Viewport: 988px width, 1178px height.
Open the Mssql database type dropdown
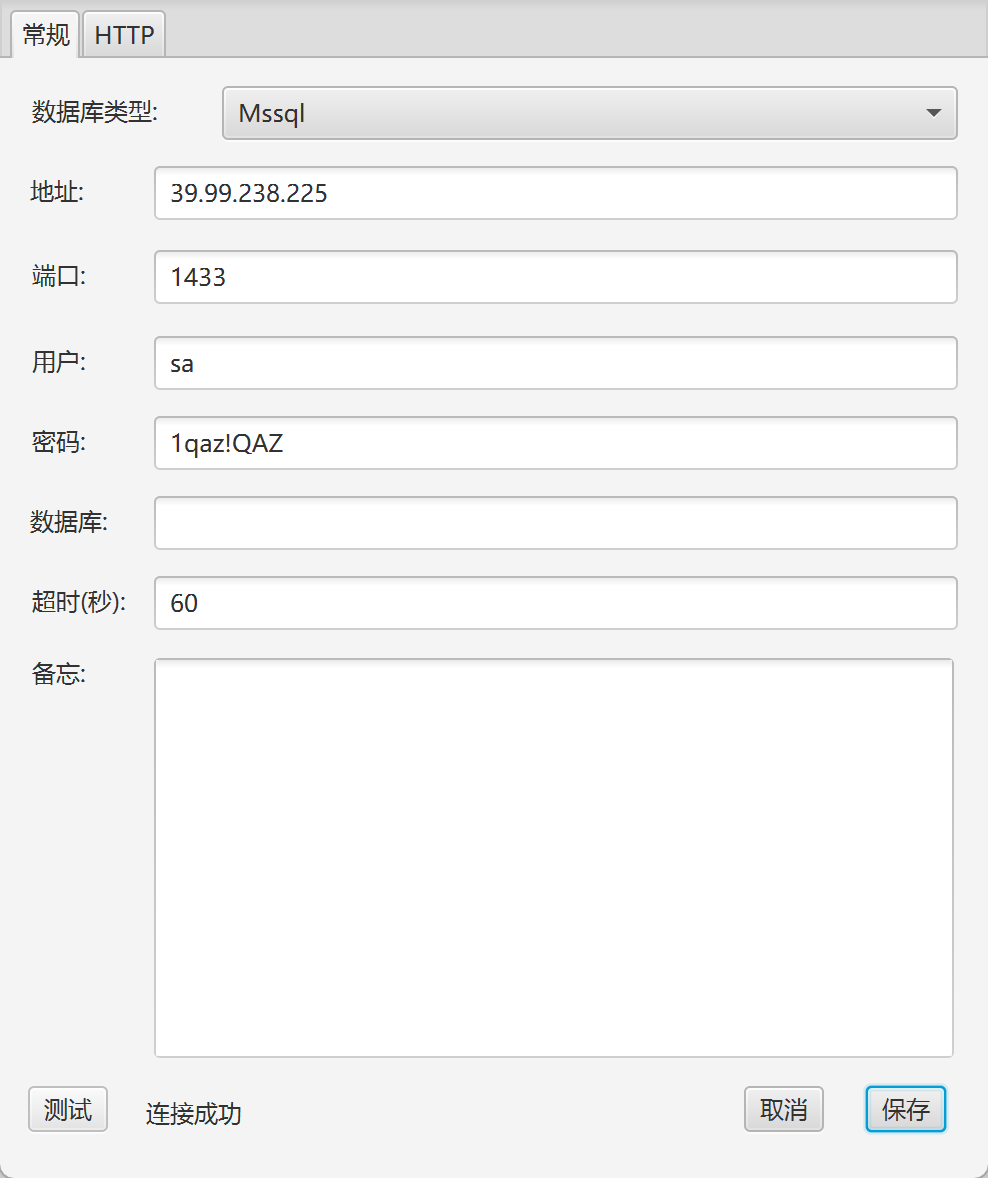[x=589, y=113]
